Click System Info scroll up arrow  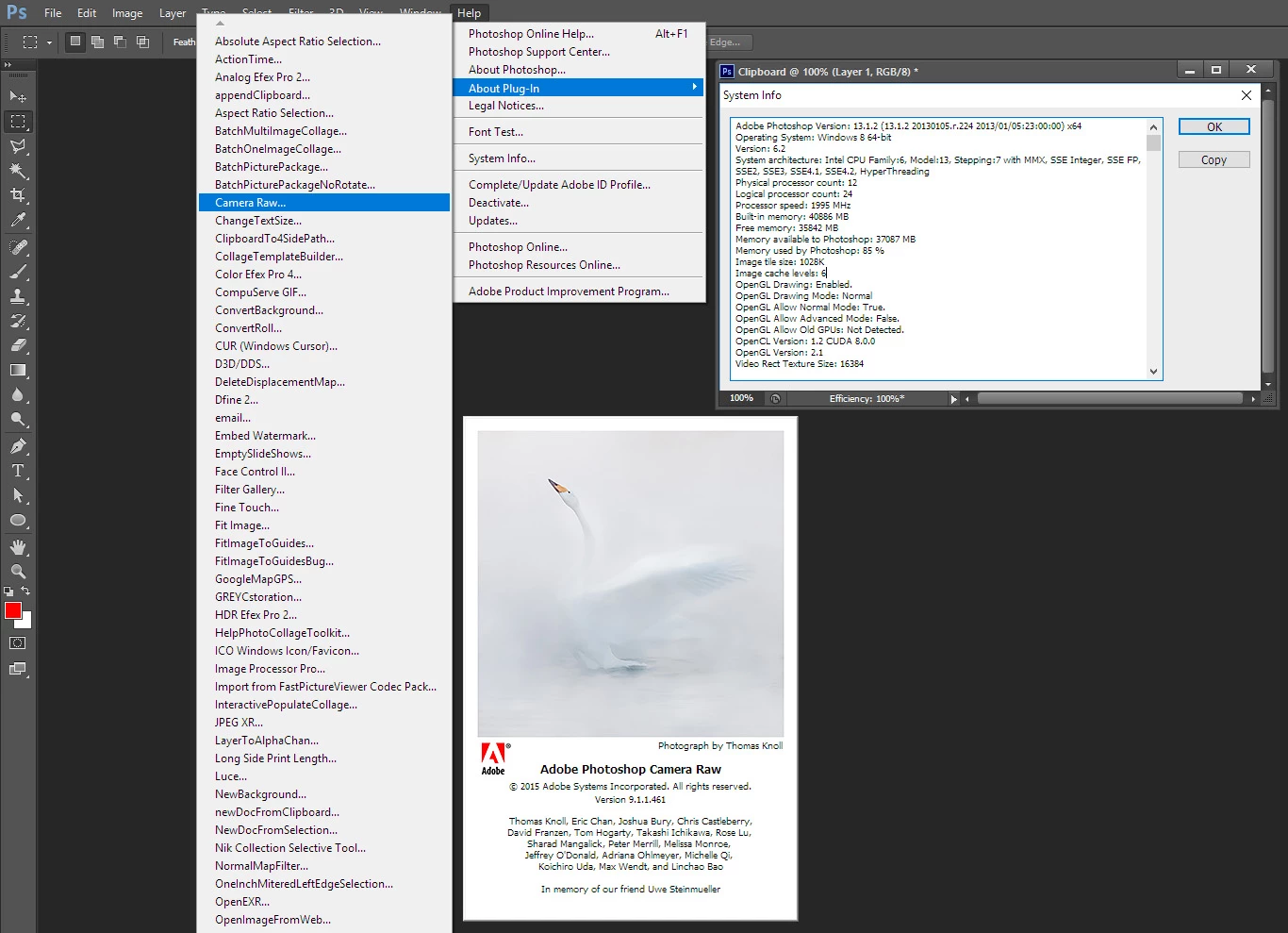pos(1153,127)
